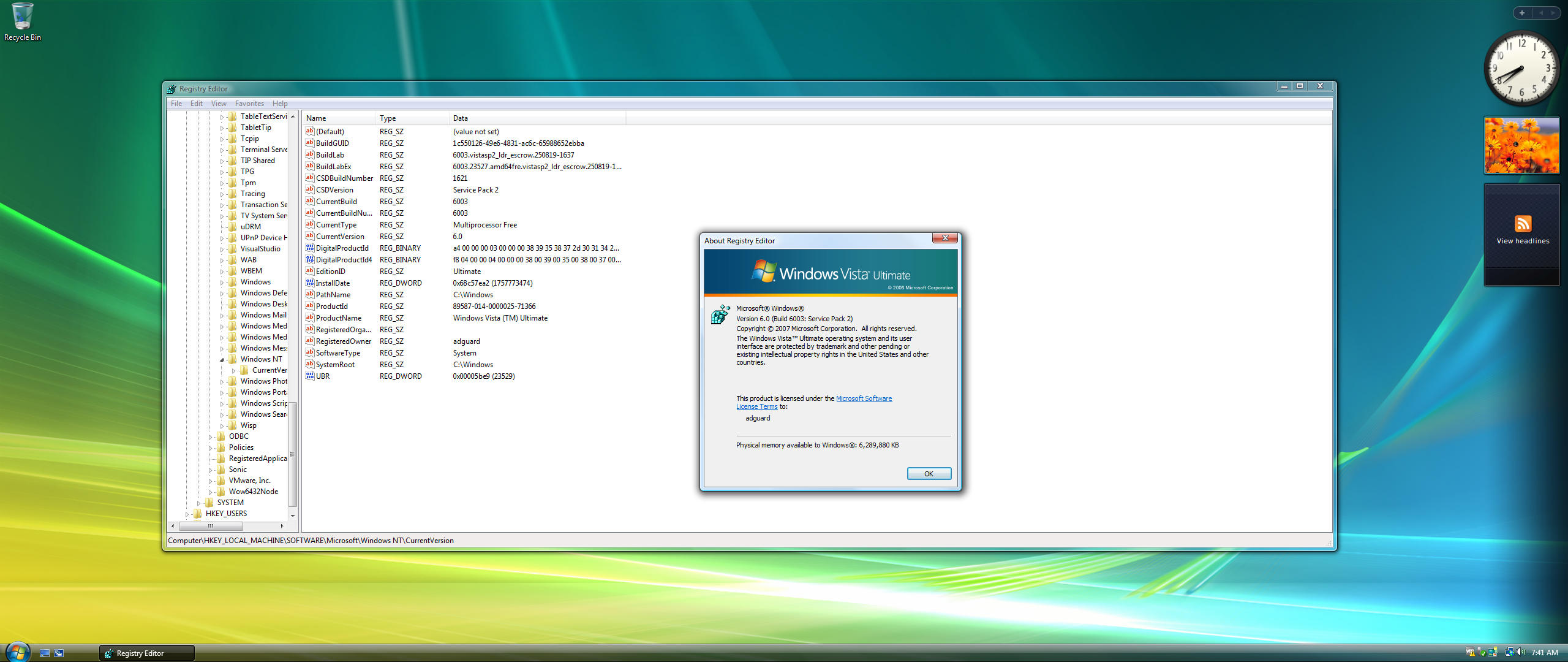Screen dimensions: 1568x662
Task: Select the ProductId value name
Action: 331,306
